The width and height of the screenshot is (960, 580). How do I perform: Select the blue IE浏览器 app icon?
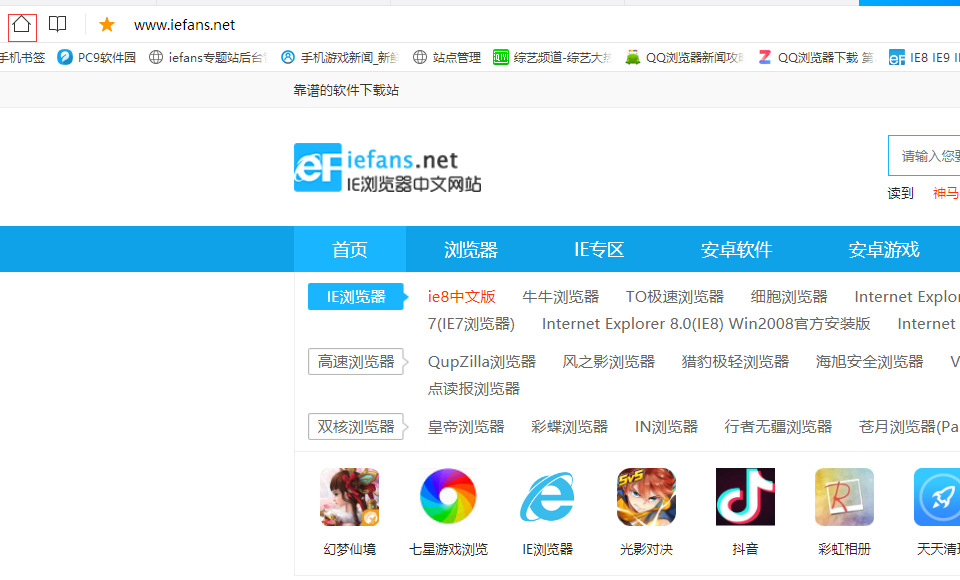coord(547,497)
